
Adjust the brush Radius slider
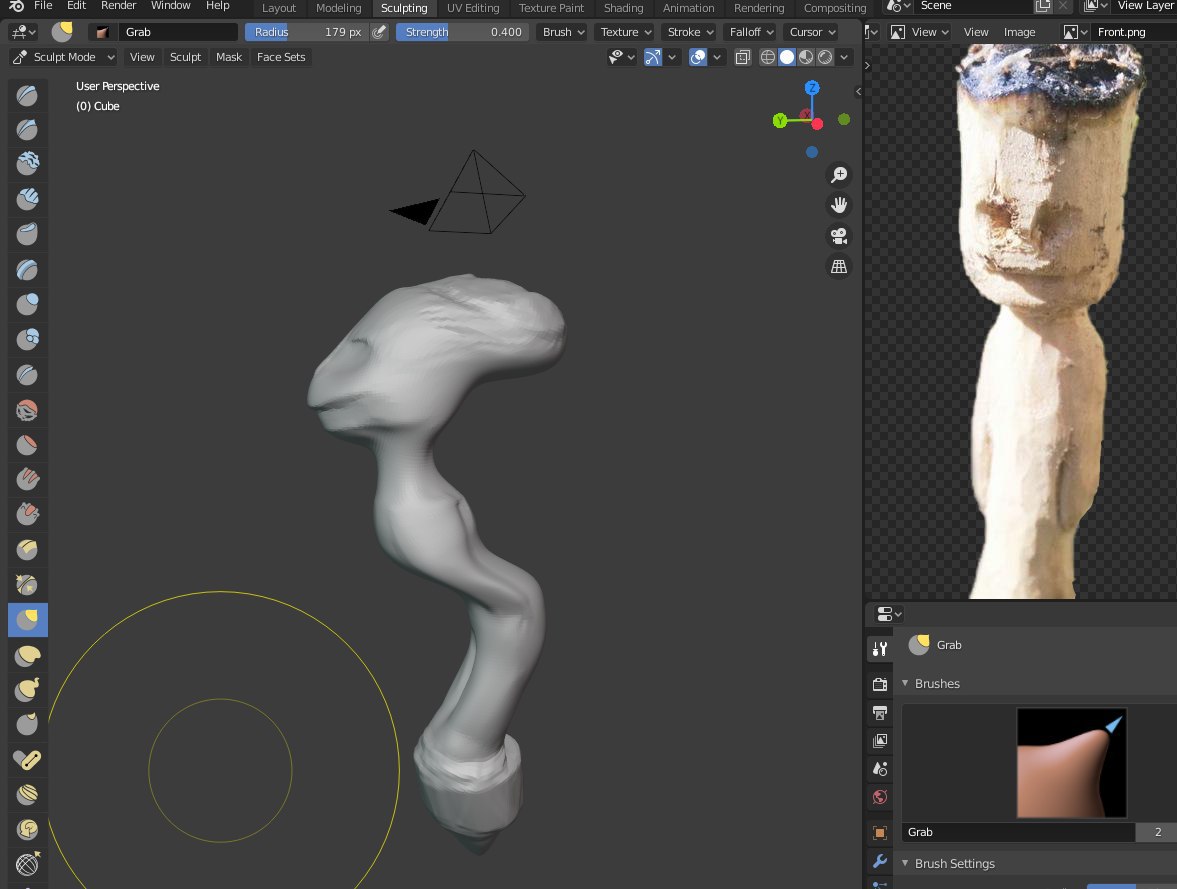coord(306,32)
